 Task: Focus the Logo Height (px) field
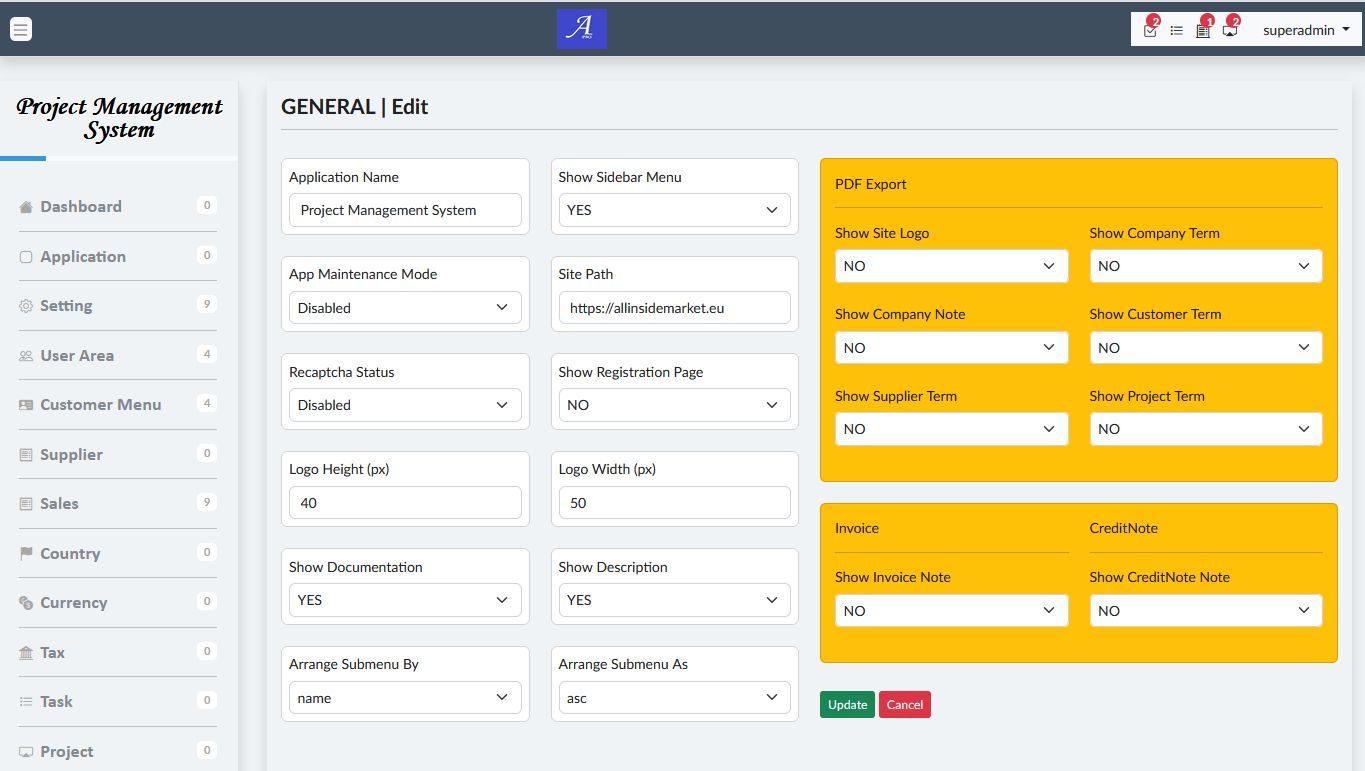point(405,503)
